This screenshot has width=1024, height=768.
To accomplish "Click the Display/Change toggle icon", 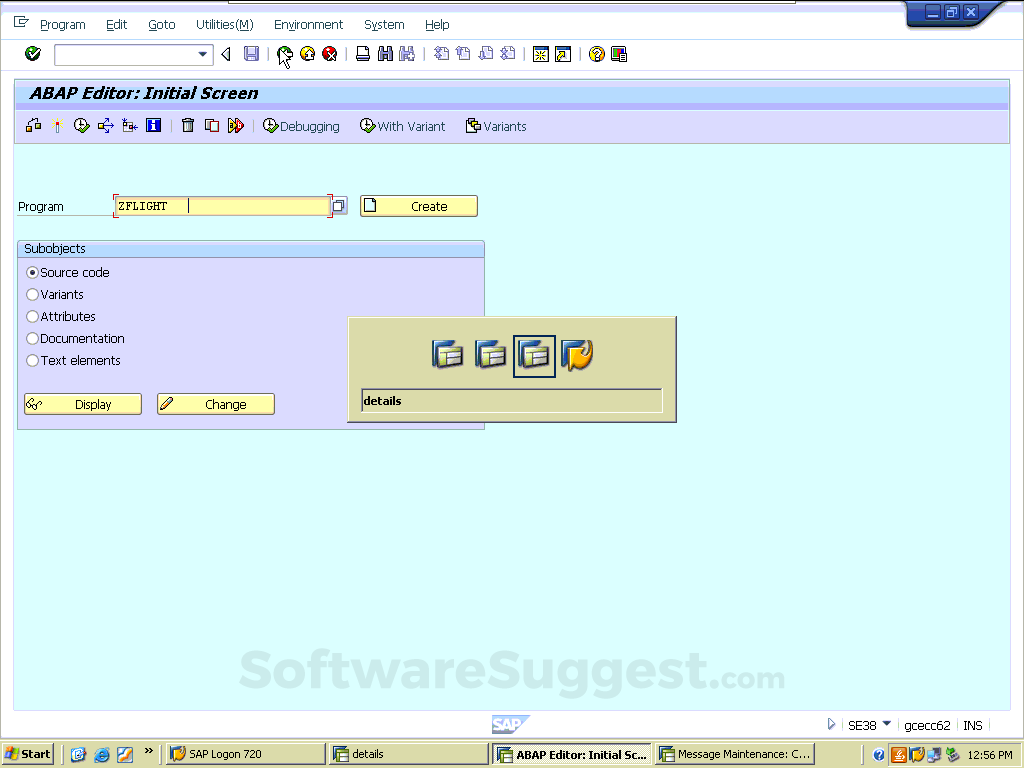I will point(34,125).
